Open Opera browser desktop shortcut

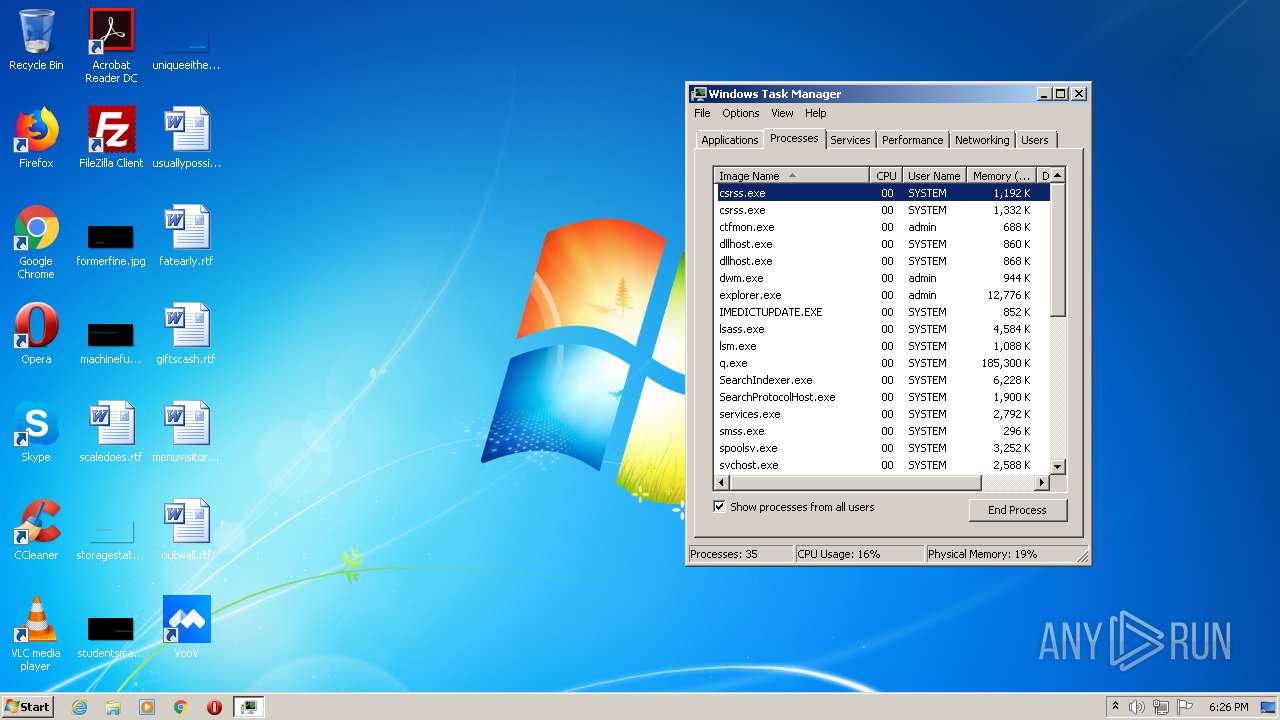[36, 334]
